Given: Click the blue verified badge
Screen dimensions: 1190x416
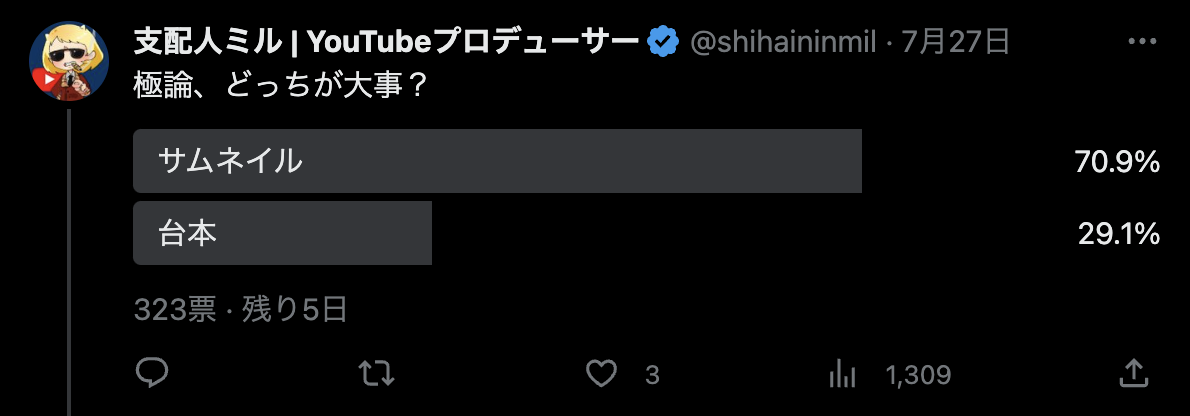Looking at the screenshot, I should tap(663, 43).
